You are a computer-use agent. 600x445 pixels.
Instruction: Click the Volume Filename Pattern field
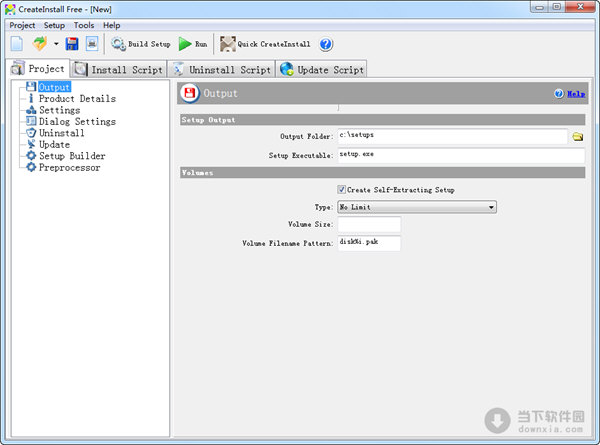[x=369, y=243]
